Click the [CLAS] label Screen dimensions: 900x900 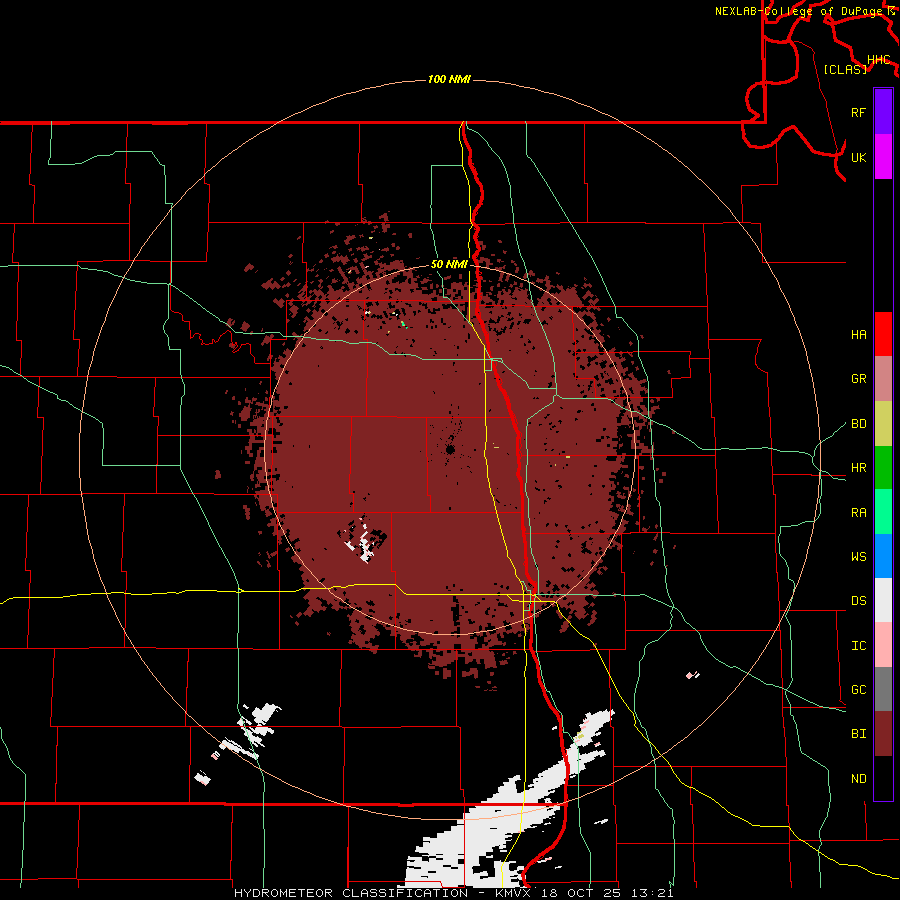tap(845, 69)
